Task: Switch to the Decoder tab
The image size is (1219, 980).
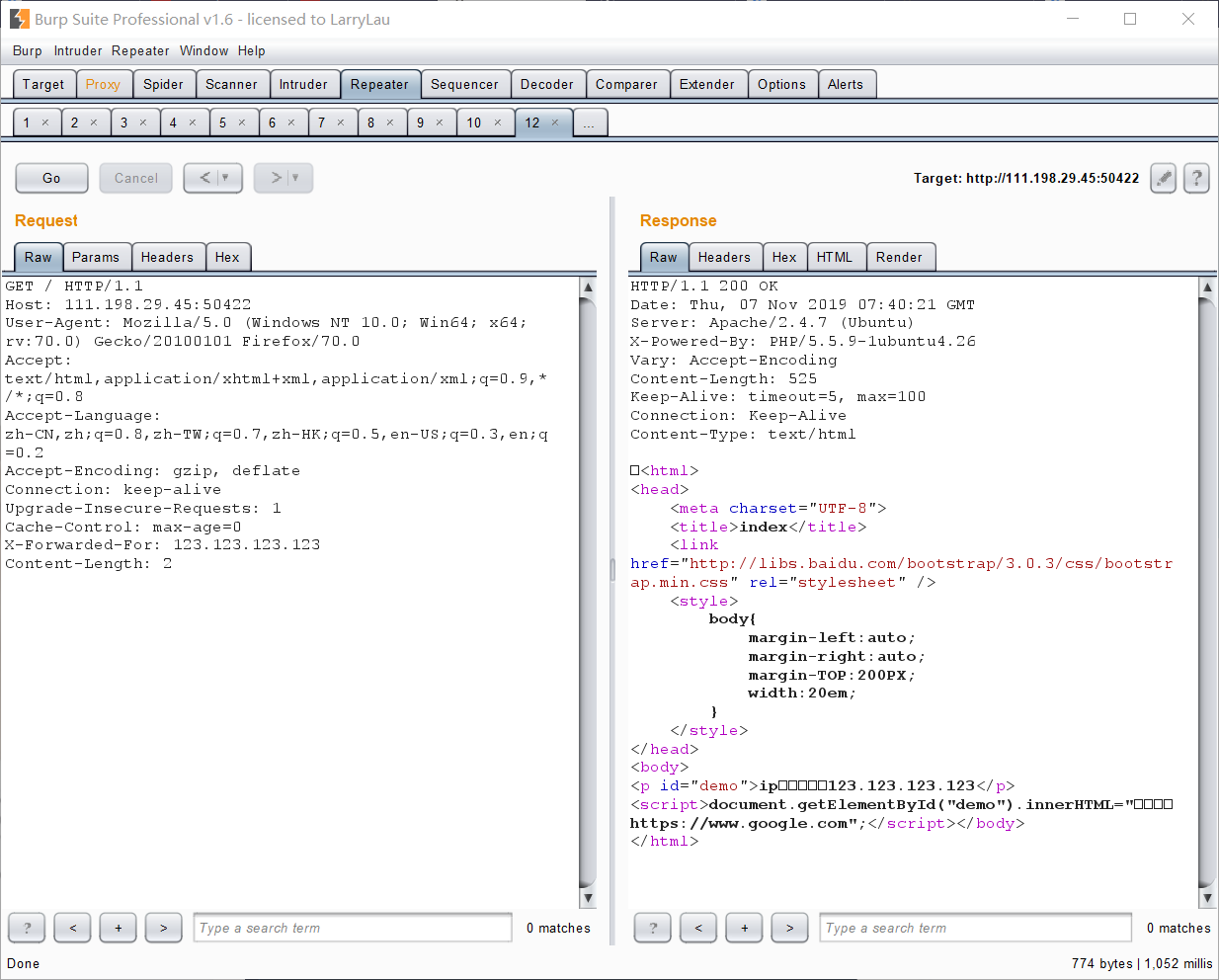Action: [546, 84]
